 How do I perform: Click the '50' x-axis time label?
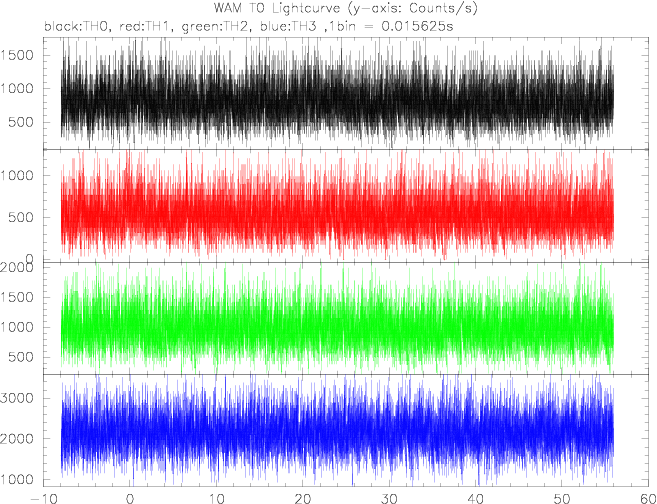tap(562, 499)
